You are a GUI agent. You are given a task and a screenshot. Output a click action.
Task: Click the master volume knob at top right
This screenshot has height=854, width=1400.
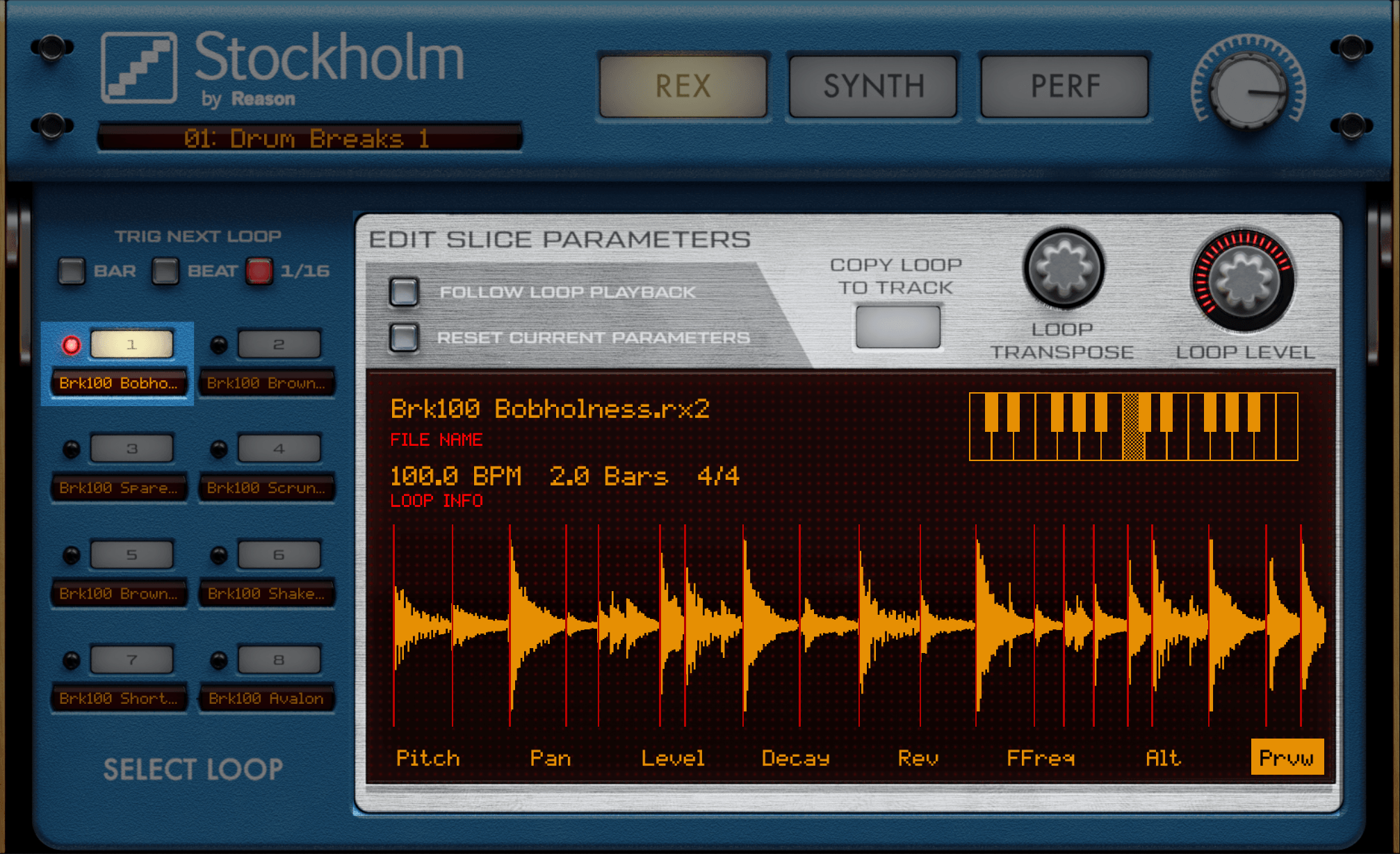[x=1248, y=90]
